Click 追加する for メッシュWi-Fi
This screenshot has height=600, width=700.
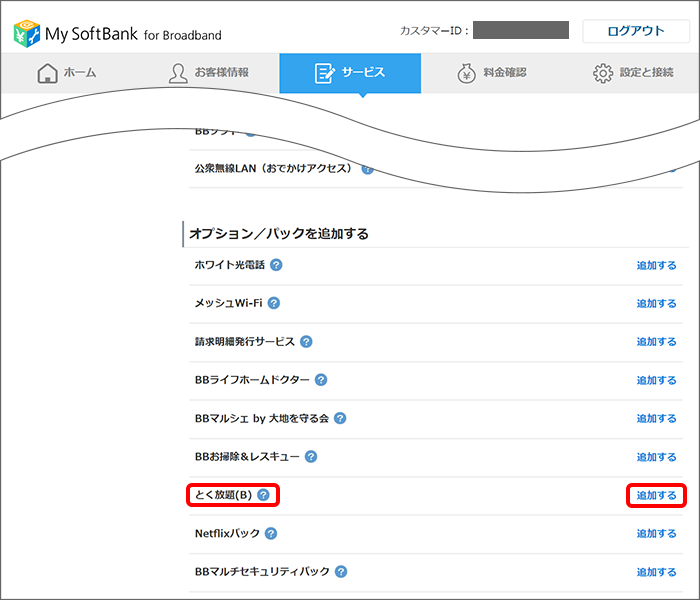pos(656,304)
